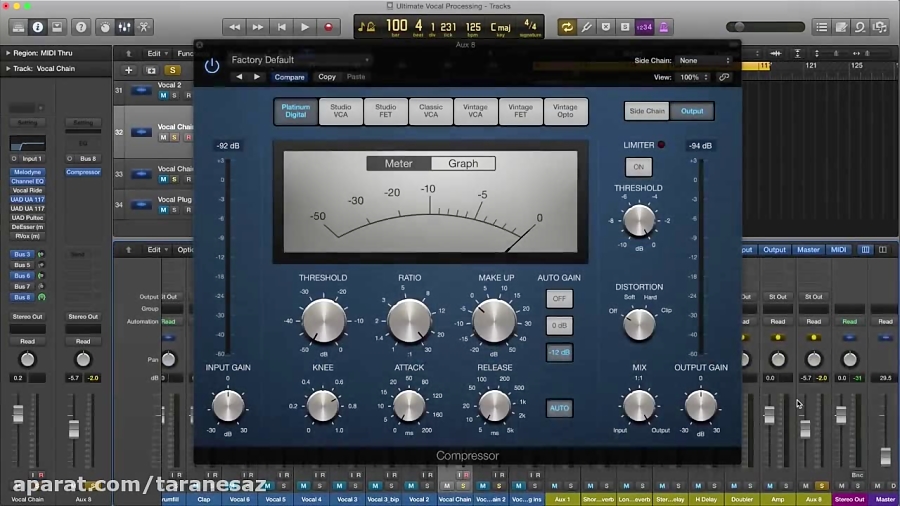
Task: Open the List Editors button
Action: coord(822,27)
